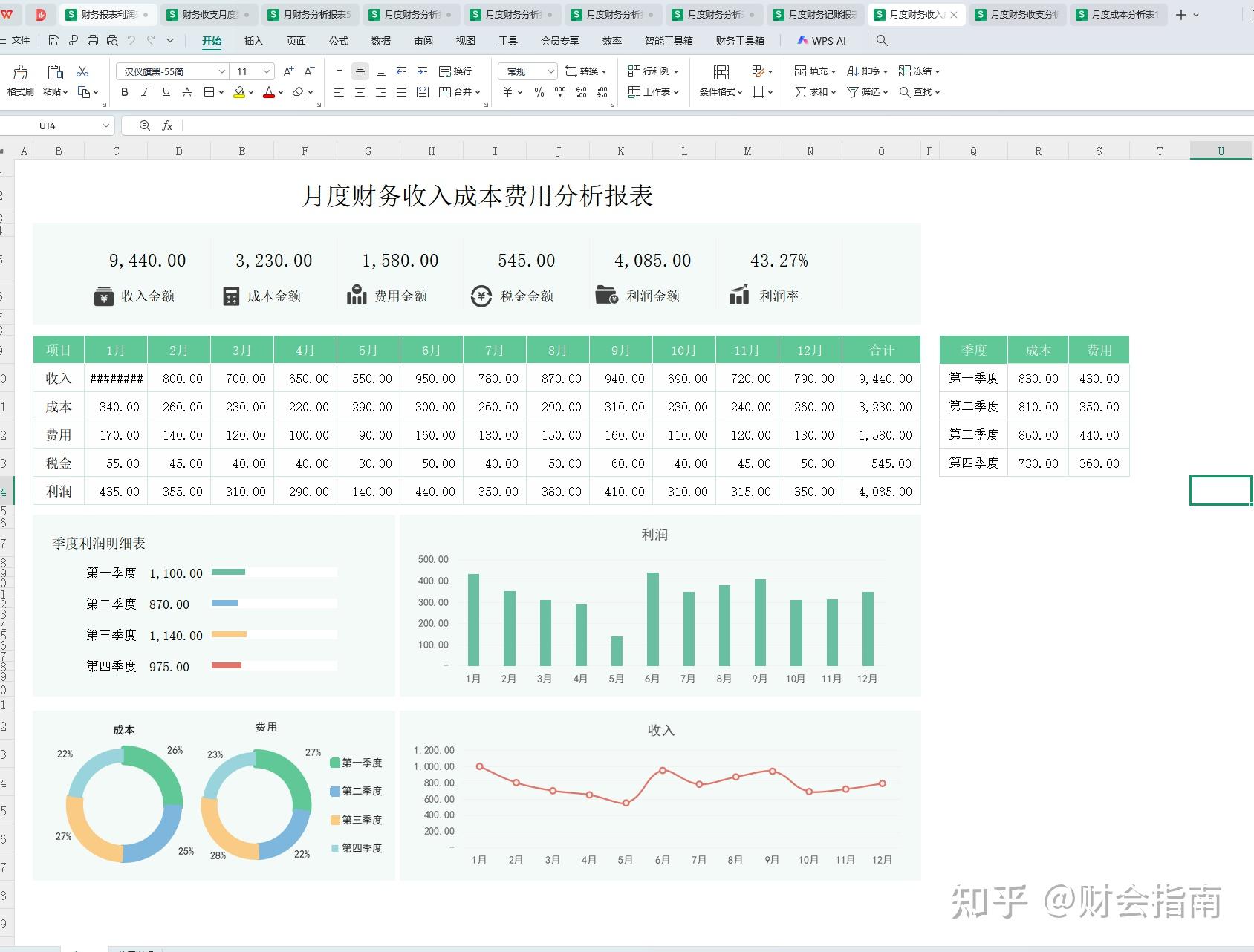Click the Cut scissors icon
Image resolution: width=1254 pixels, height=952 pixels.
coord(82,71)
